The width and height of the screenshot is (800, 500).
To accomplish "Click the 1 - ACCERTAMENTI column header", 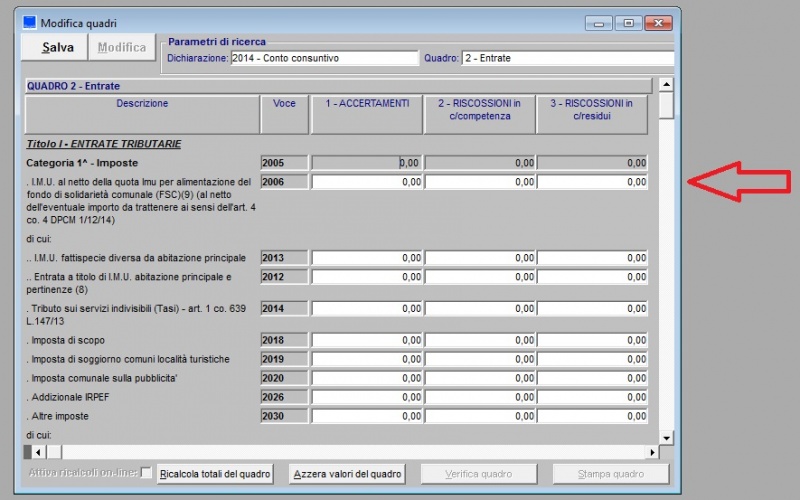I will [x=367, y=109].
